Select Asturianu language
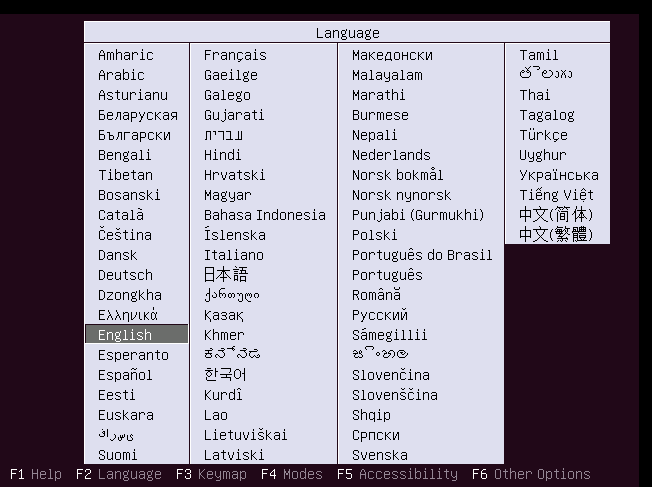 [133, 95]
